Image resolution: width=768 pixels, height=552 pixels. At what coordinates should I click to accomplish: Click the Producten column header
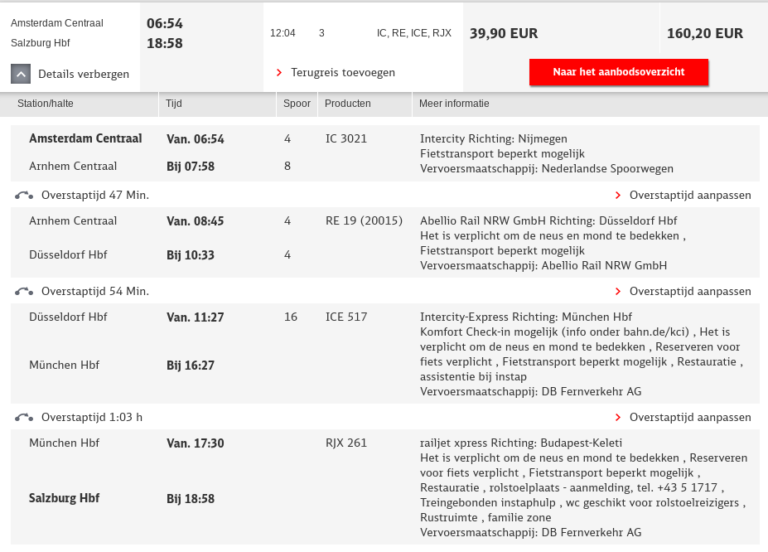coord(348,103)
